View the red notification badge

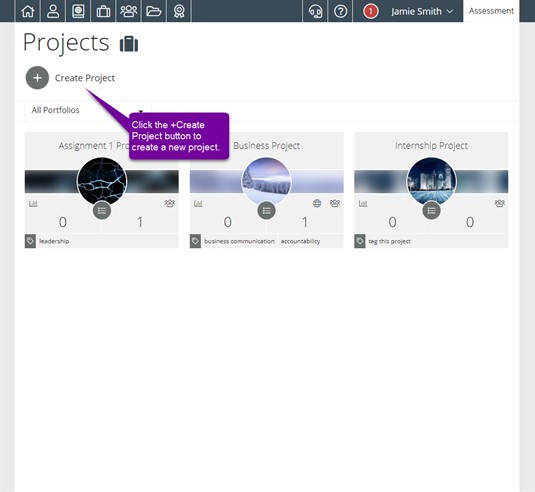pyautogui.click(x=371, y=12)
